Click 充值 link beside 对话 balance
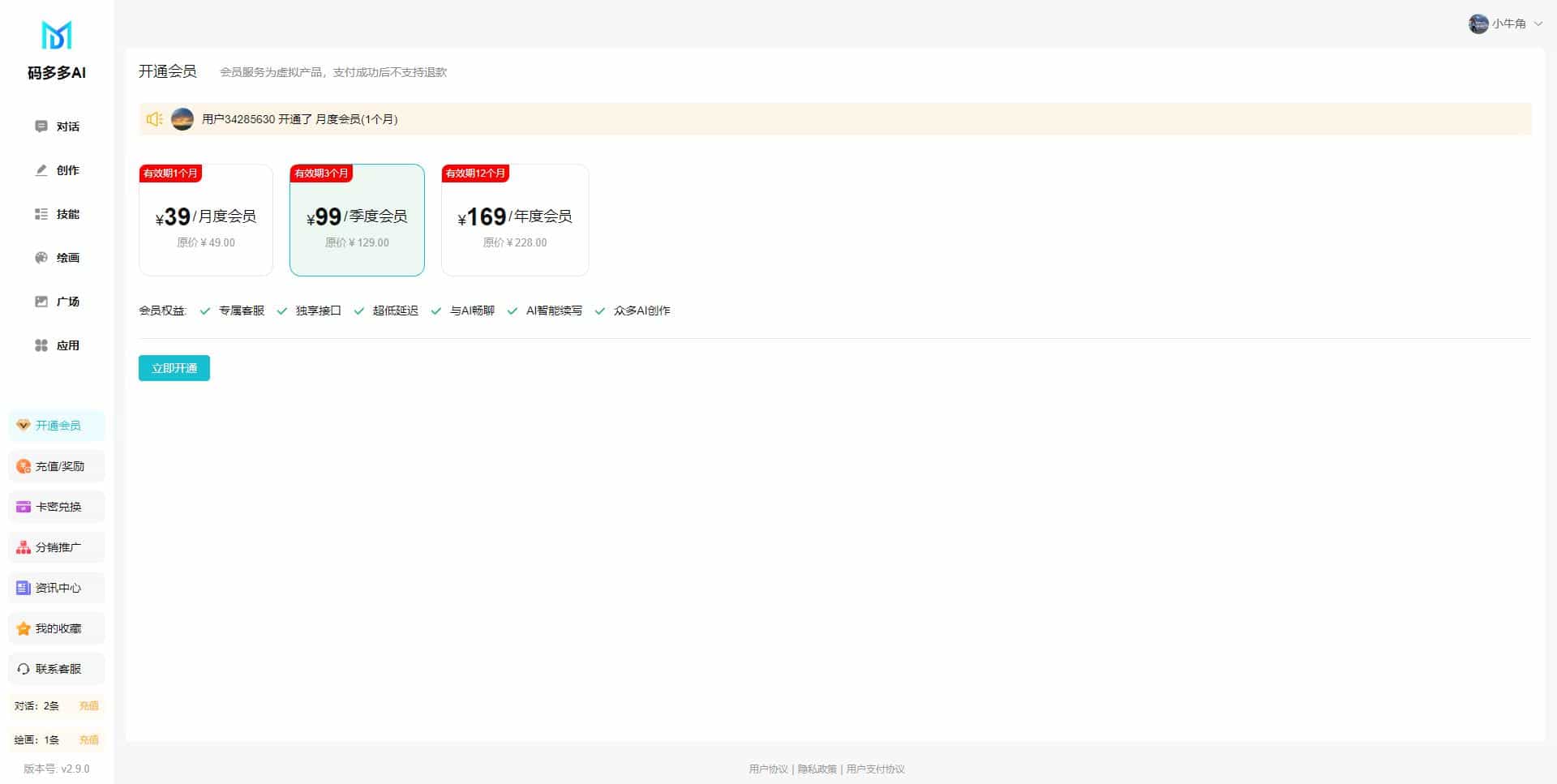This screenshot has width=1557, height=784. (88, 706)
